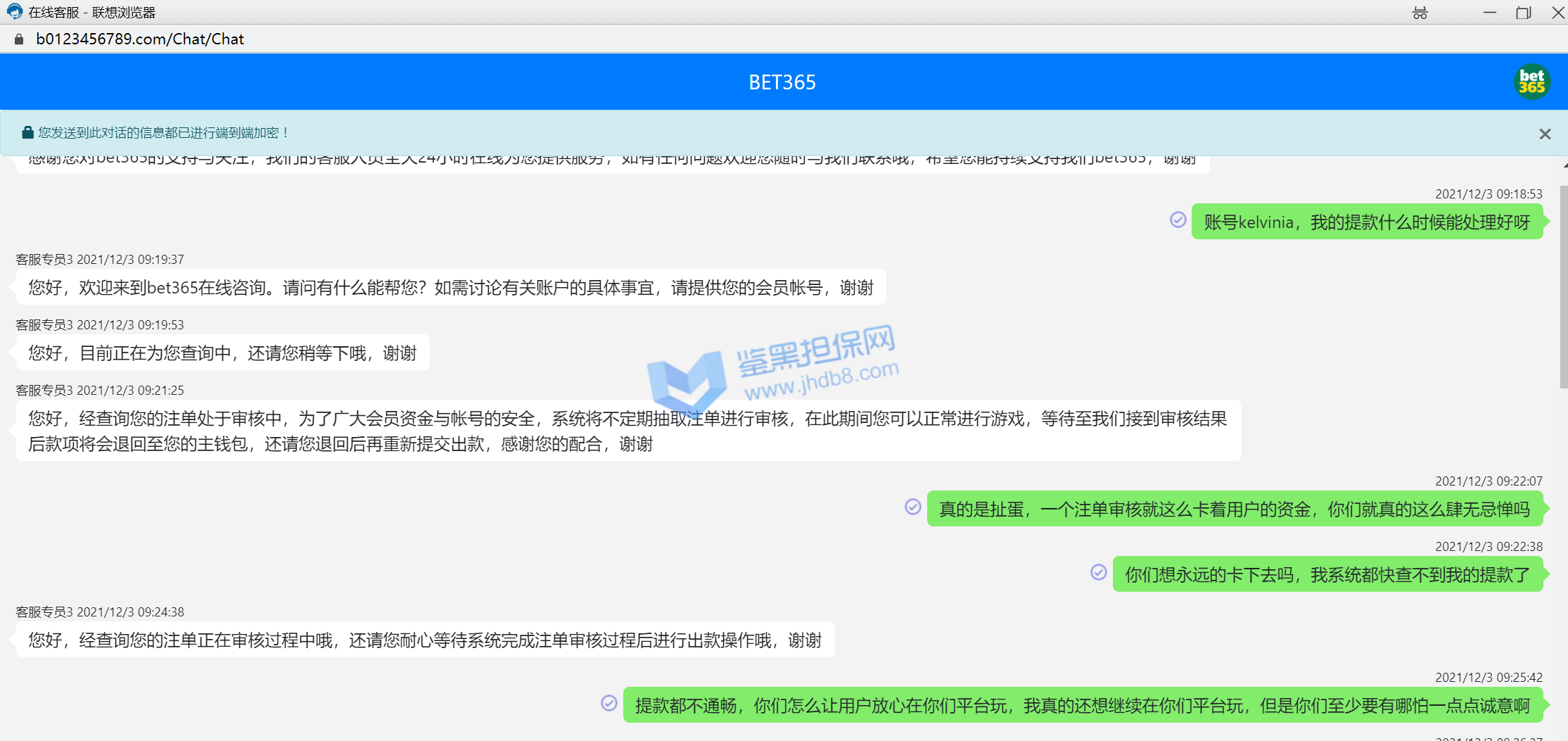Click the BET365 header title
1568x741 pixels.
(x=782, y=82)
